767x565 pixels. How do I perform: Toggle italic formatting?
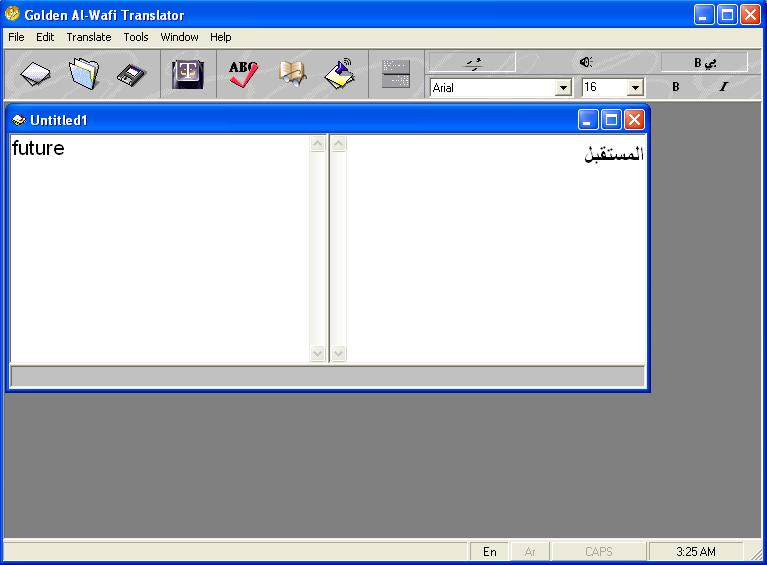point(723,87)
